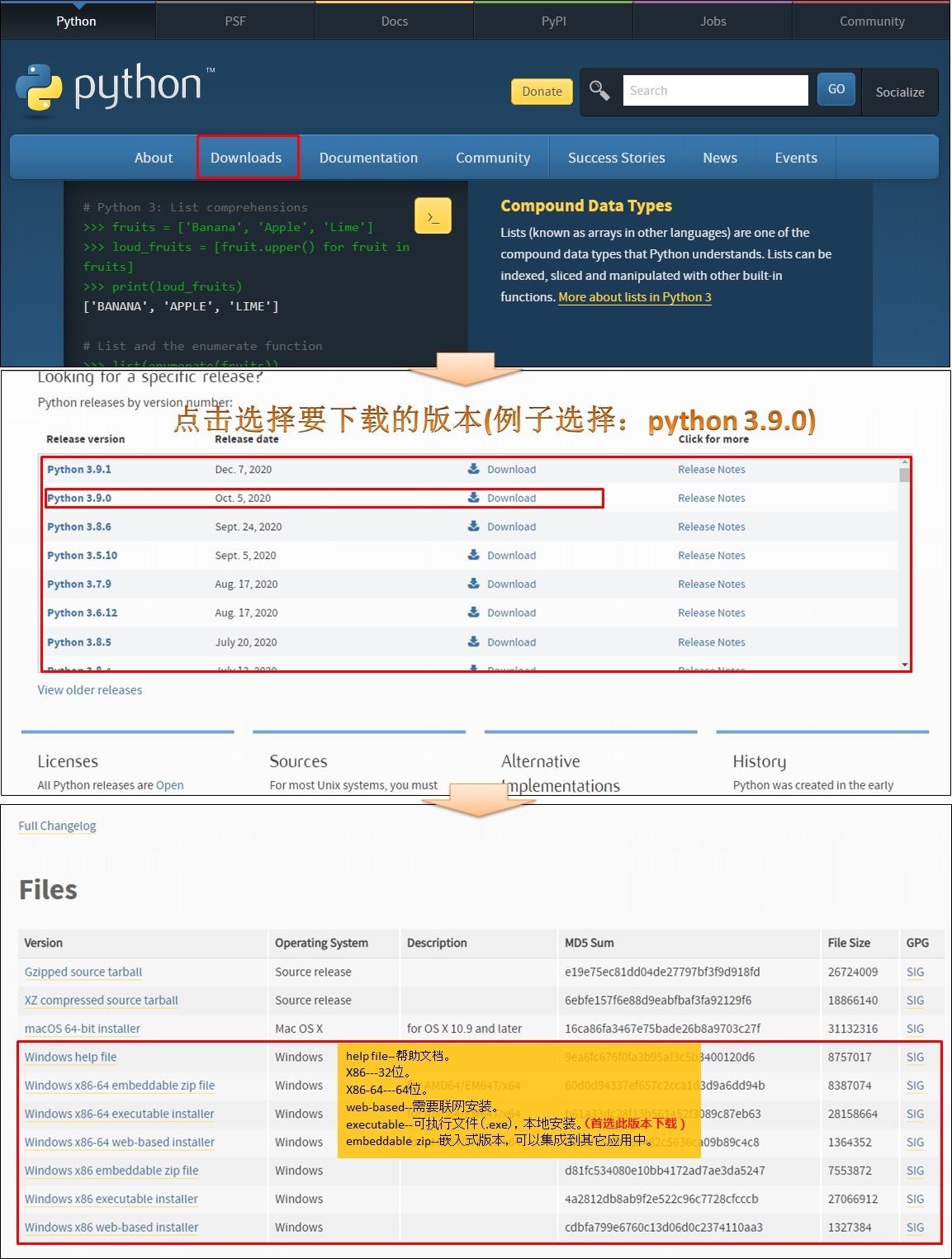Click the Socialize button
Screen dimensions: 952x1259
[900, 92]
